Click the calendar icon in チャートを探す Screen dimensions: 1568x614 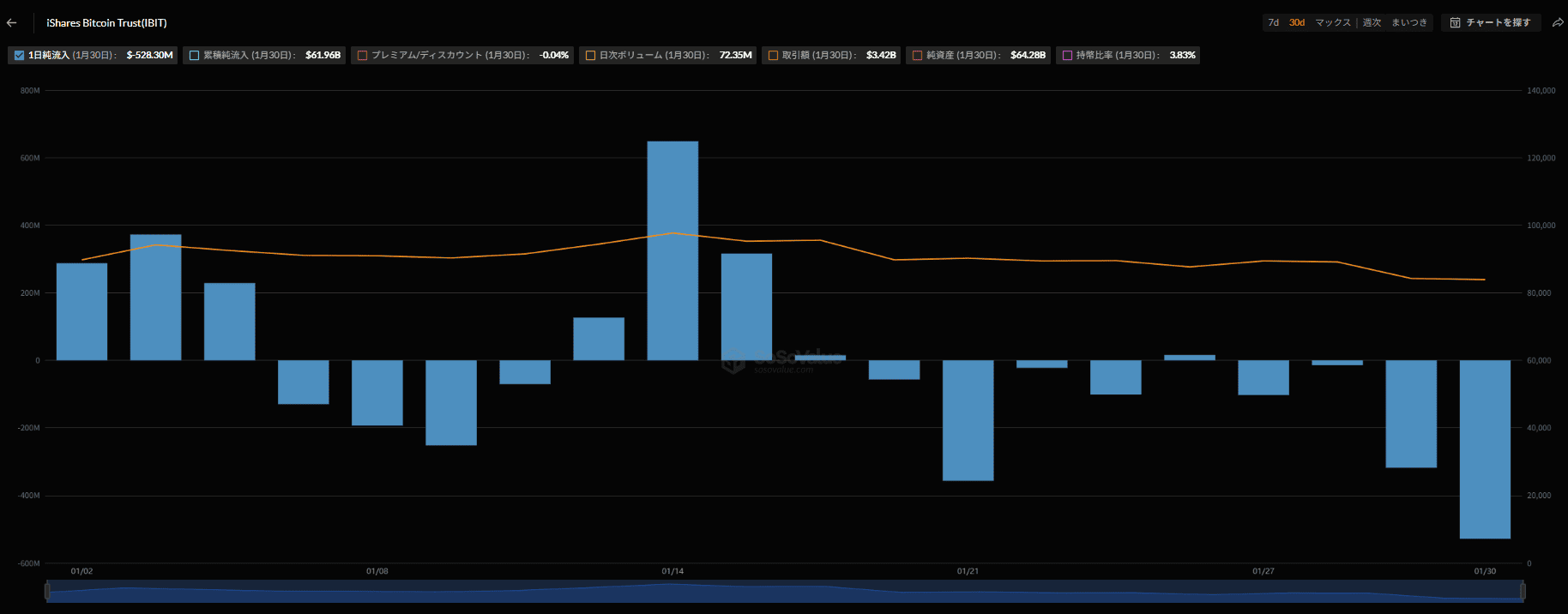(x=1455, y=23)
